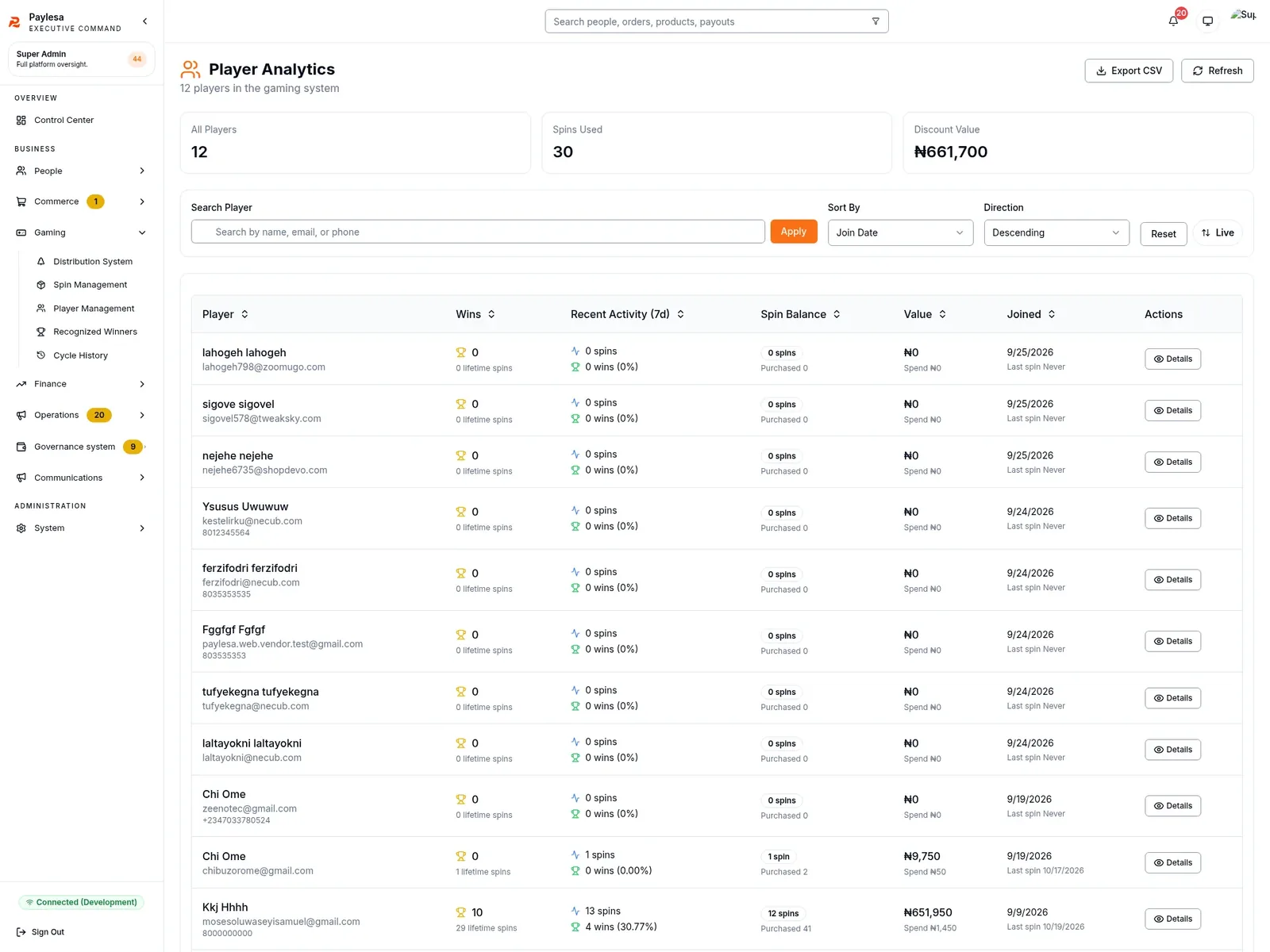Click the orange Apply button
The image size is (1270, 952).
pos(794,232)
